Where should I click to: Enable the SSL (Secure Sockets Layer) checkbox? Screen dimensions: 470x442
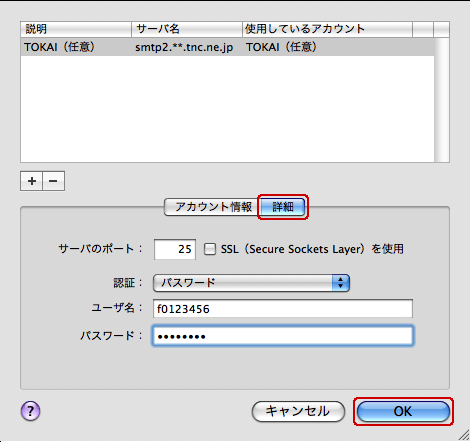(210, 249)
